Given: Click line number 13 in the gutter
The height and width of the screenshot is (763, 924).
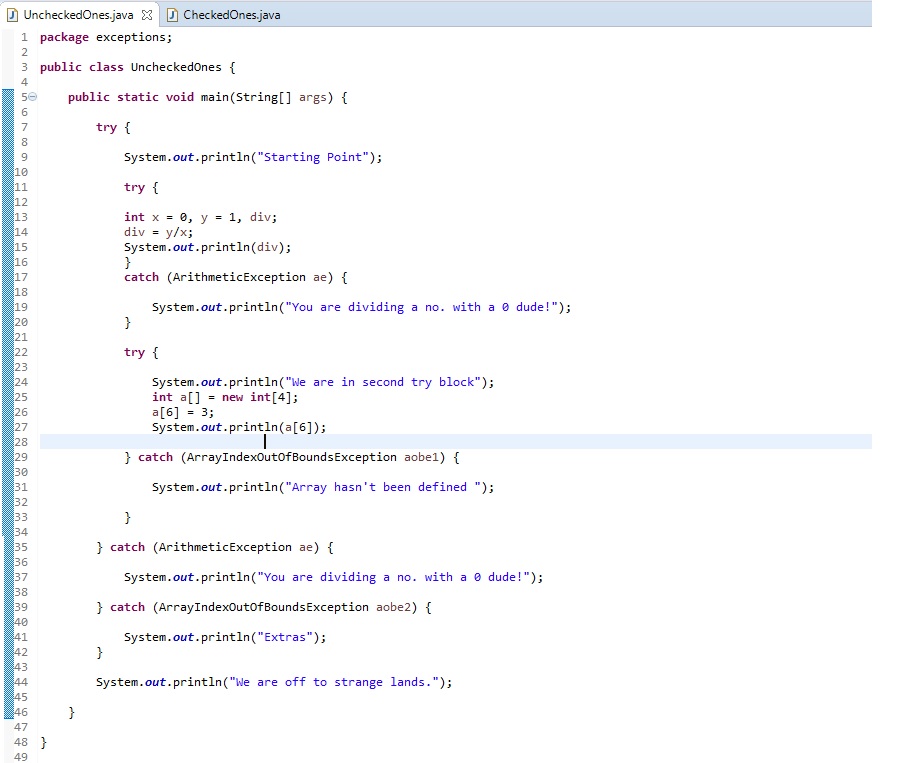Looking at the screenshot, I should tap(20, 217).
